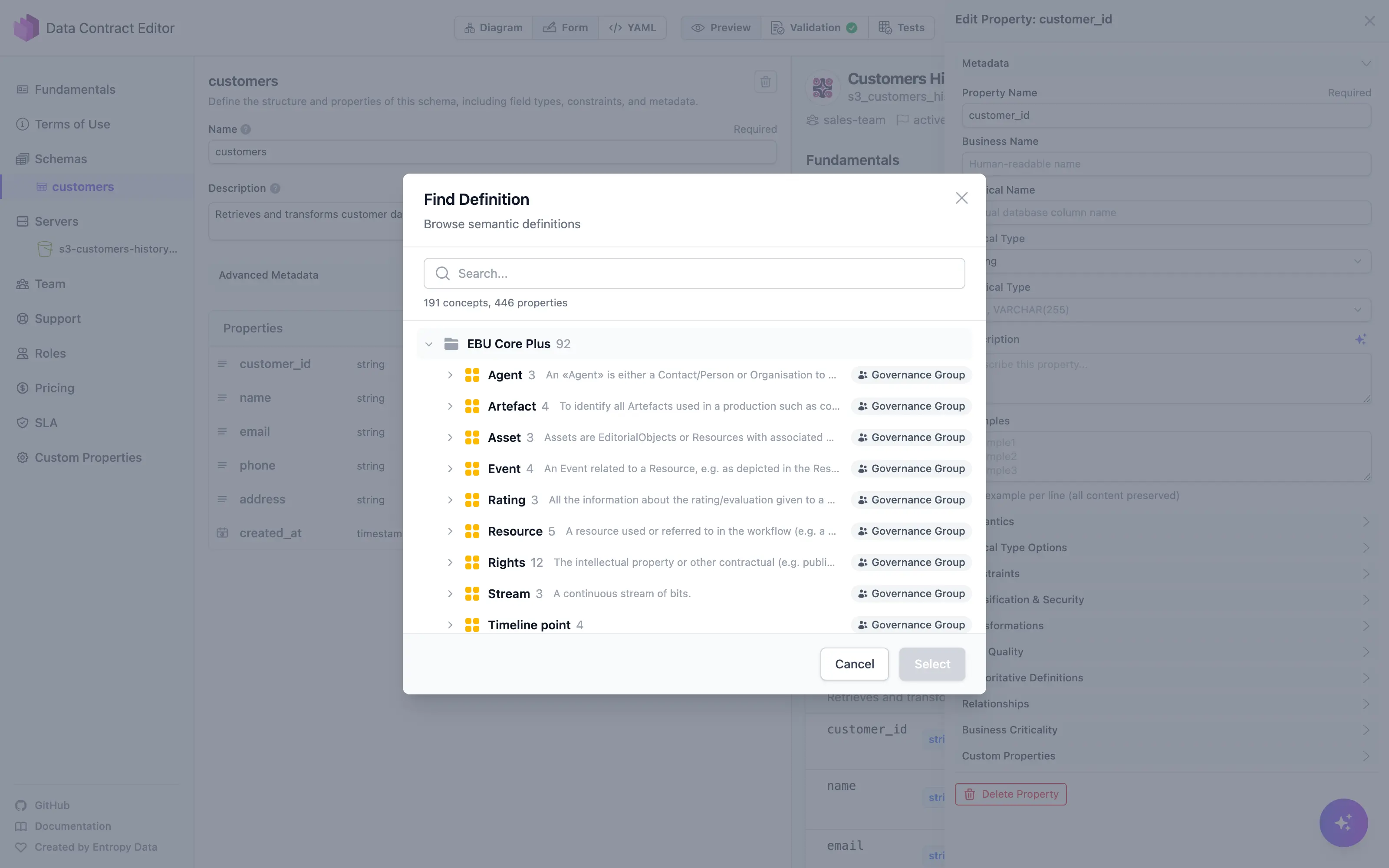
Task: Click Cancel in Find Definition dialog
Action: pyautogui.click(x=854, y=664)
